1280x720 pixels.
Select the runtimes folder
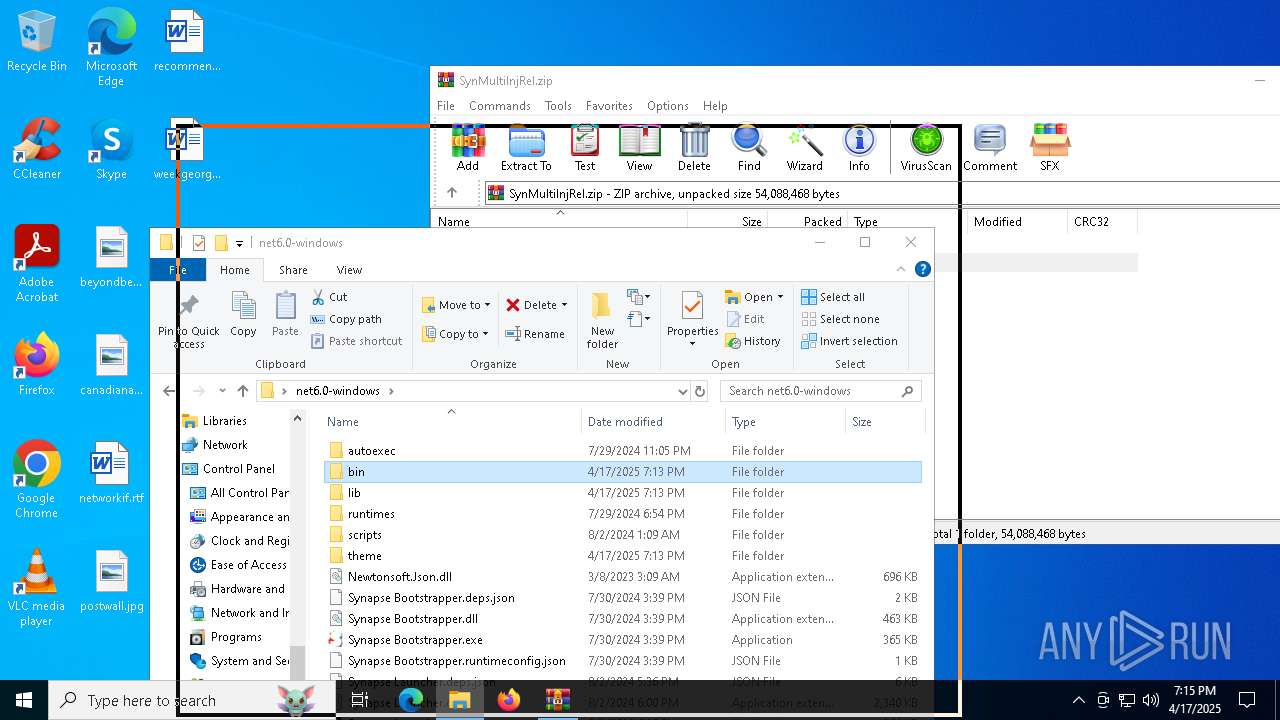point(622,514)
